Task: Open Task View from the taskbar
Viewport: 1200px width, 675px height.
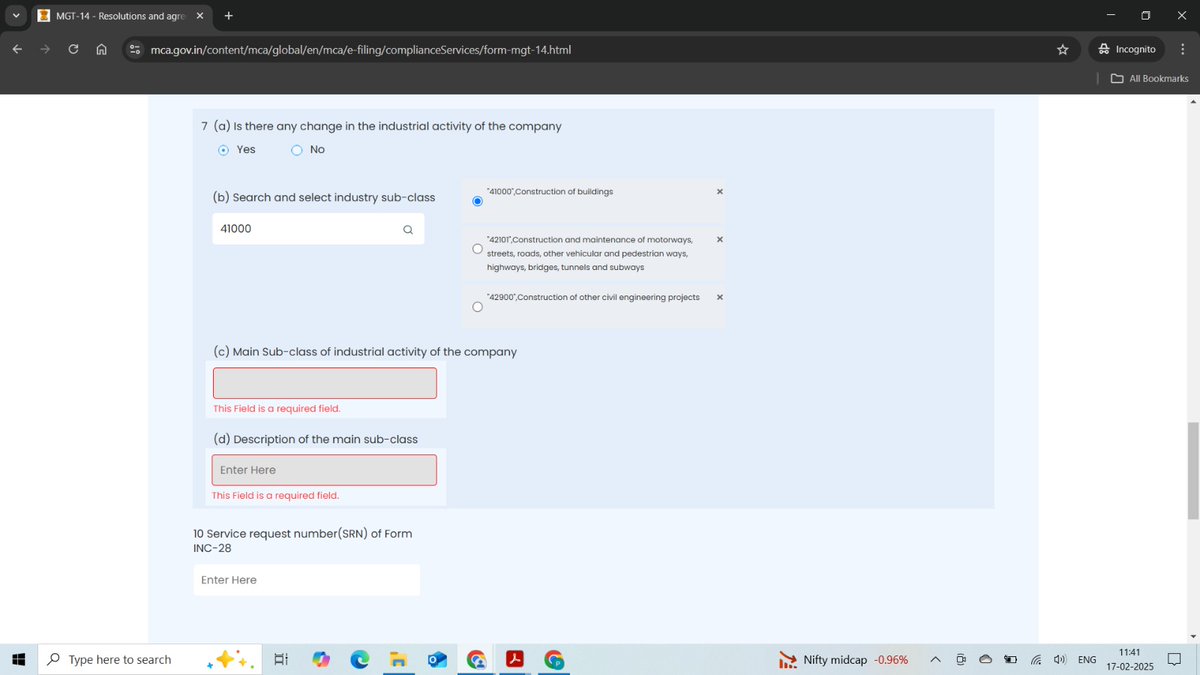Action: [281, 660]
